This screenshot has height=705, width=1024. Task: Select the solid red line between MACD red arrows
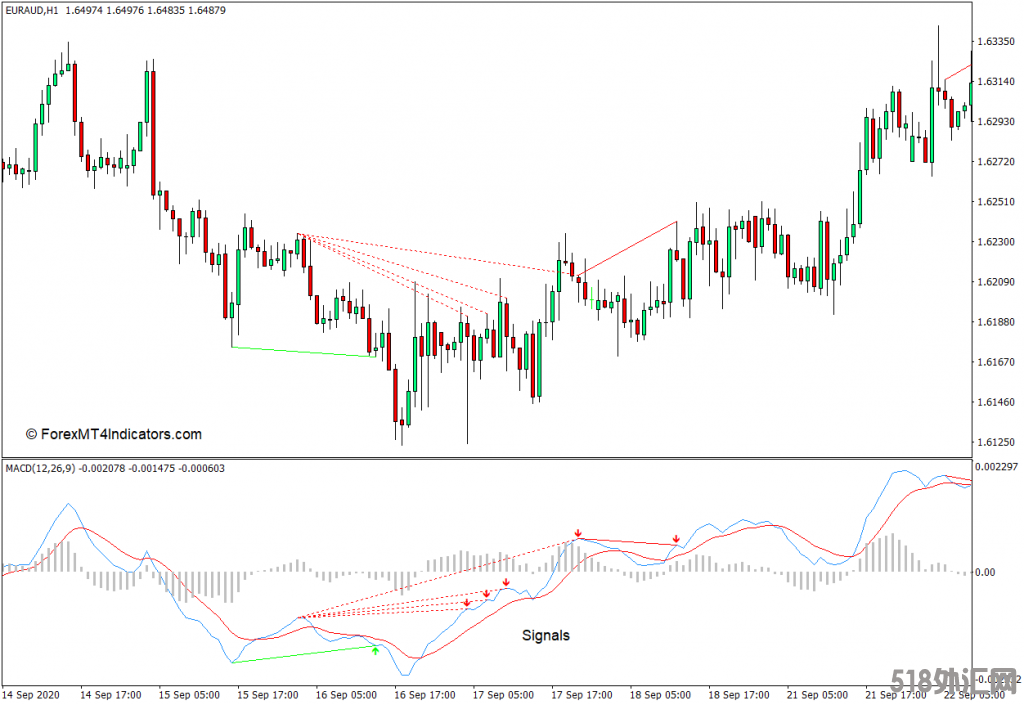pos(627,541)
